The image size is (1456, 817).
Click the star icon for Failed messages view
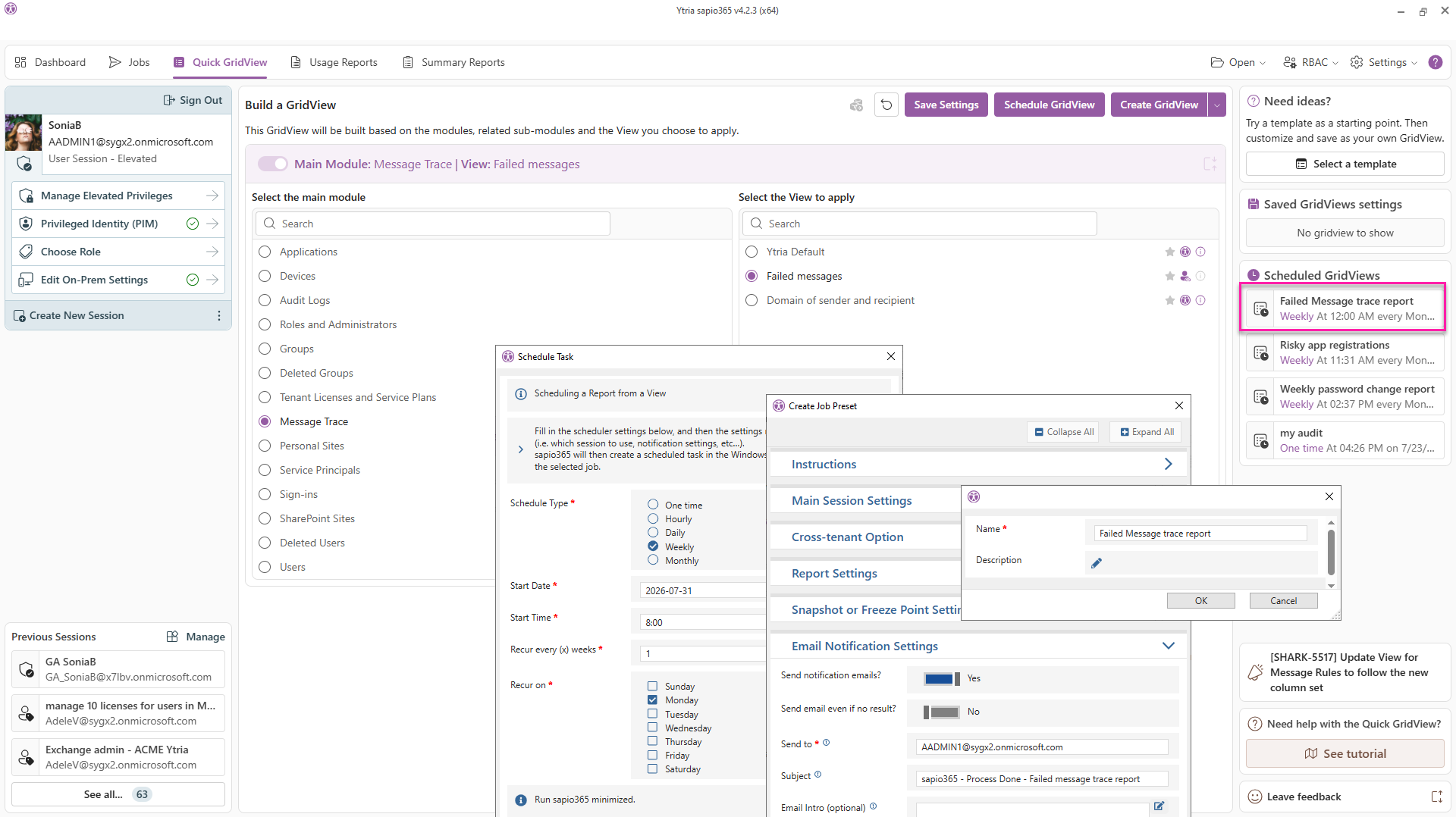tap(1170, 276)
